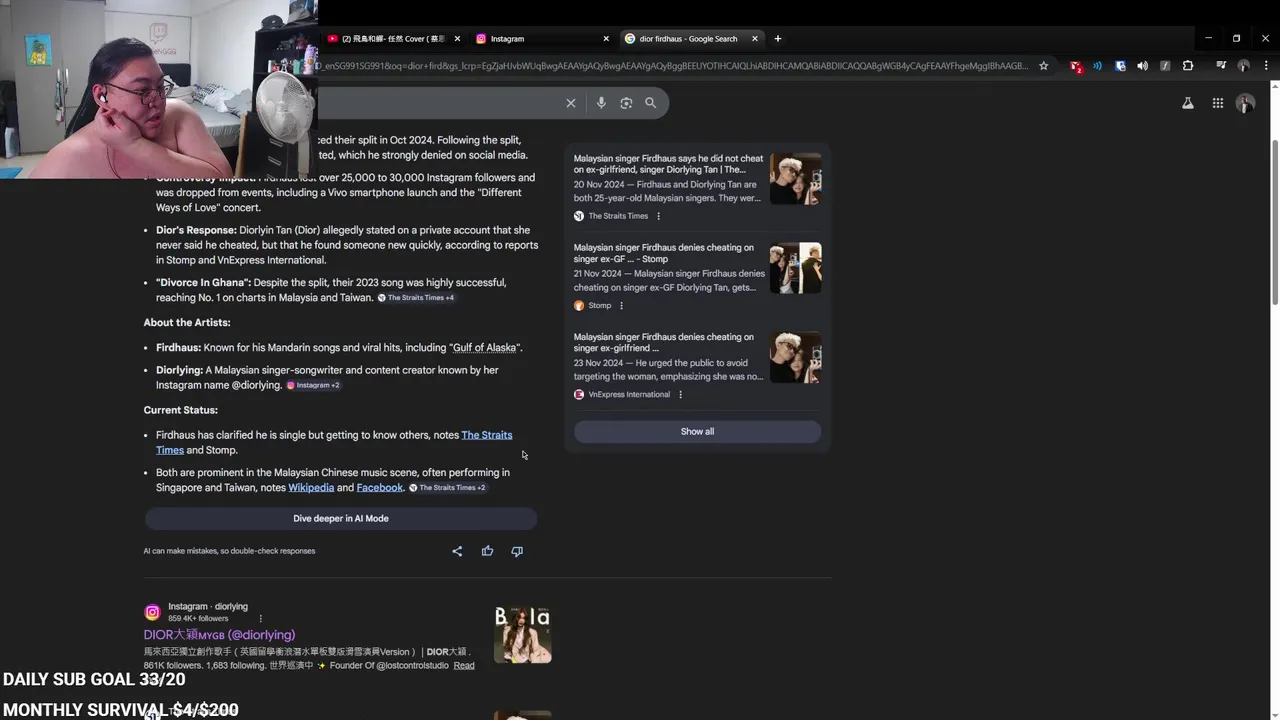1280x720 pixels.
Task: Click the VnExpress article thumbnail
Action: tap(796, 358)
